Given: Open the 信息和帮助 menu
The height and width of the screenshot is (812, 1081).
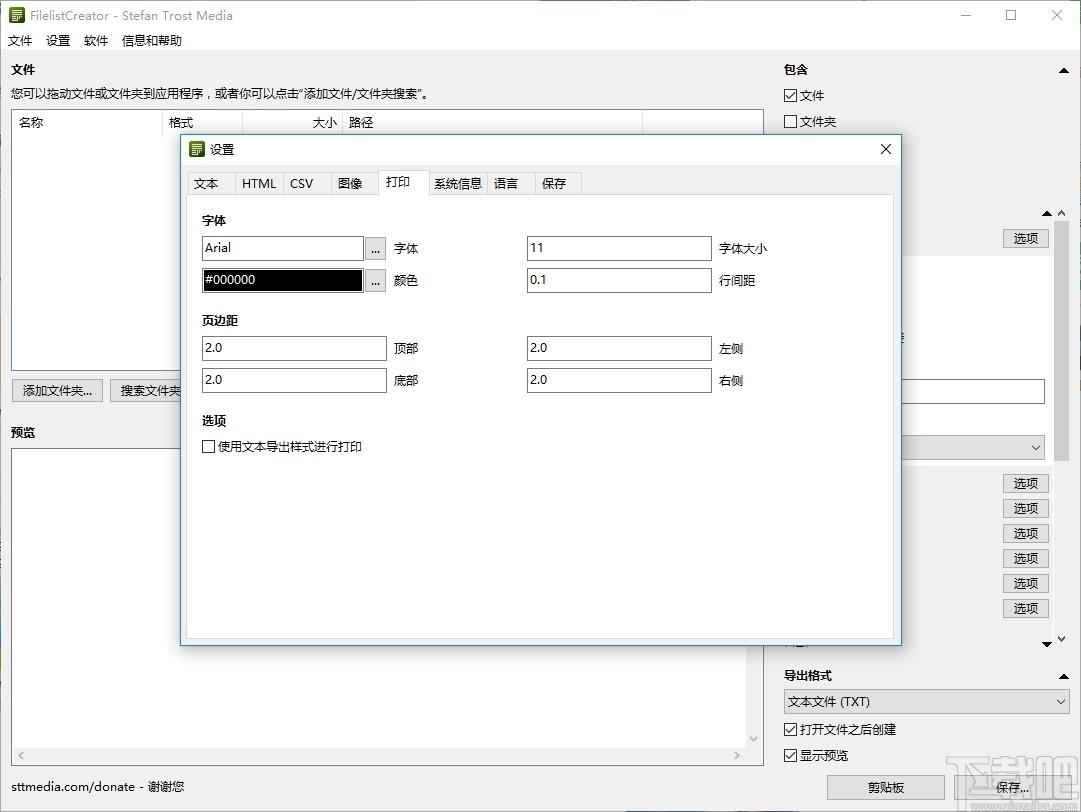Looking at the screenshot, I should [152, 41].
